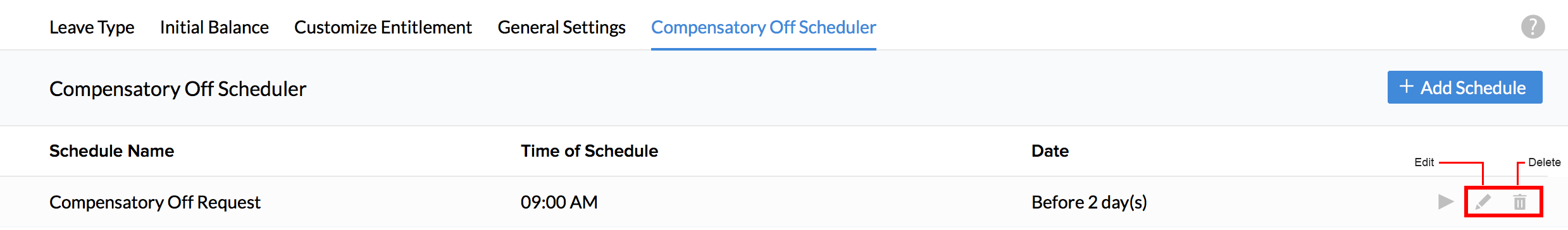Click the Time of Schedule column header
This screenshot has height=230, width=1568.
click(589, 151)
